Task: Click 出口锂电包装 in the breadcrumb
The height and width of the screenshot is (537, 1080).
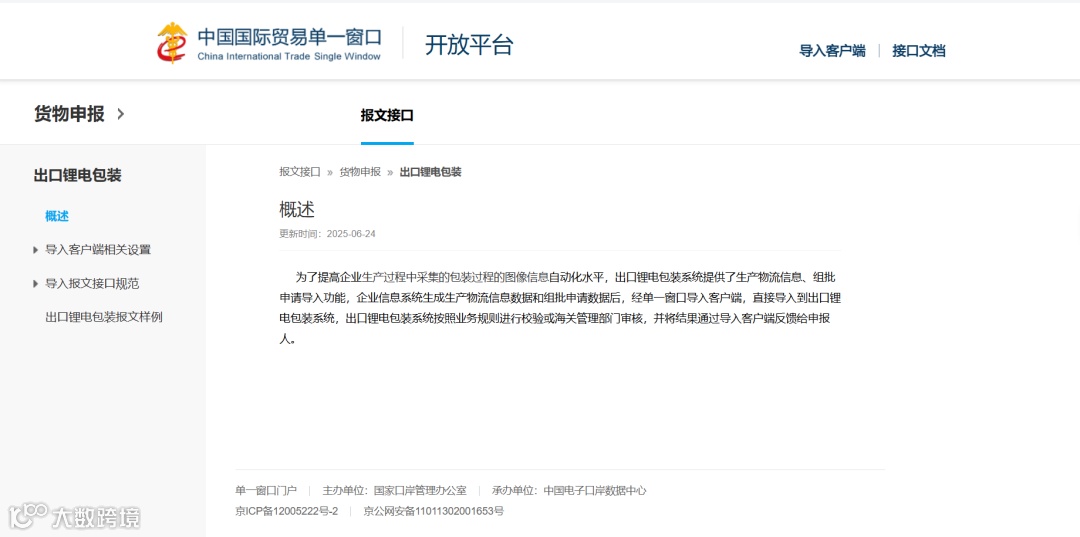Action: point(430,172)
